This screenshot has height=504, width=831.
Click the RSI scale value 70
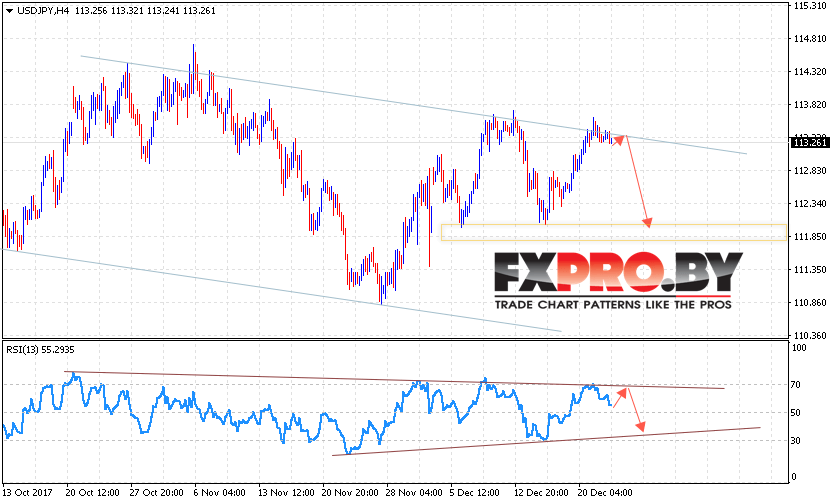(795, 385)
